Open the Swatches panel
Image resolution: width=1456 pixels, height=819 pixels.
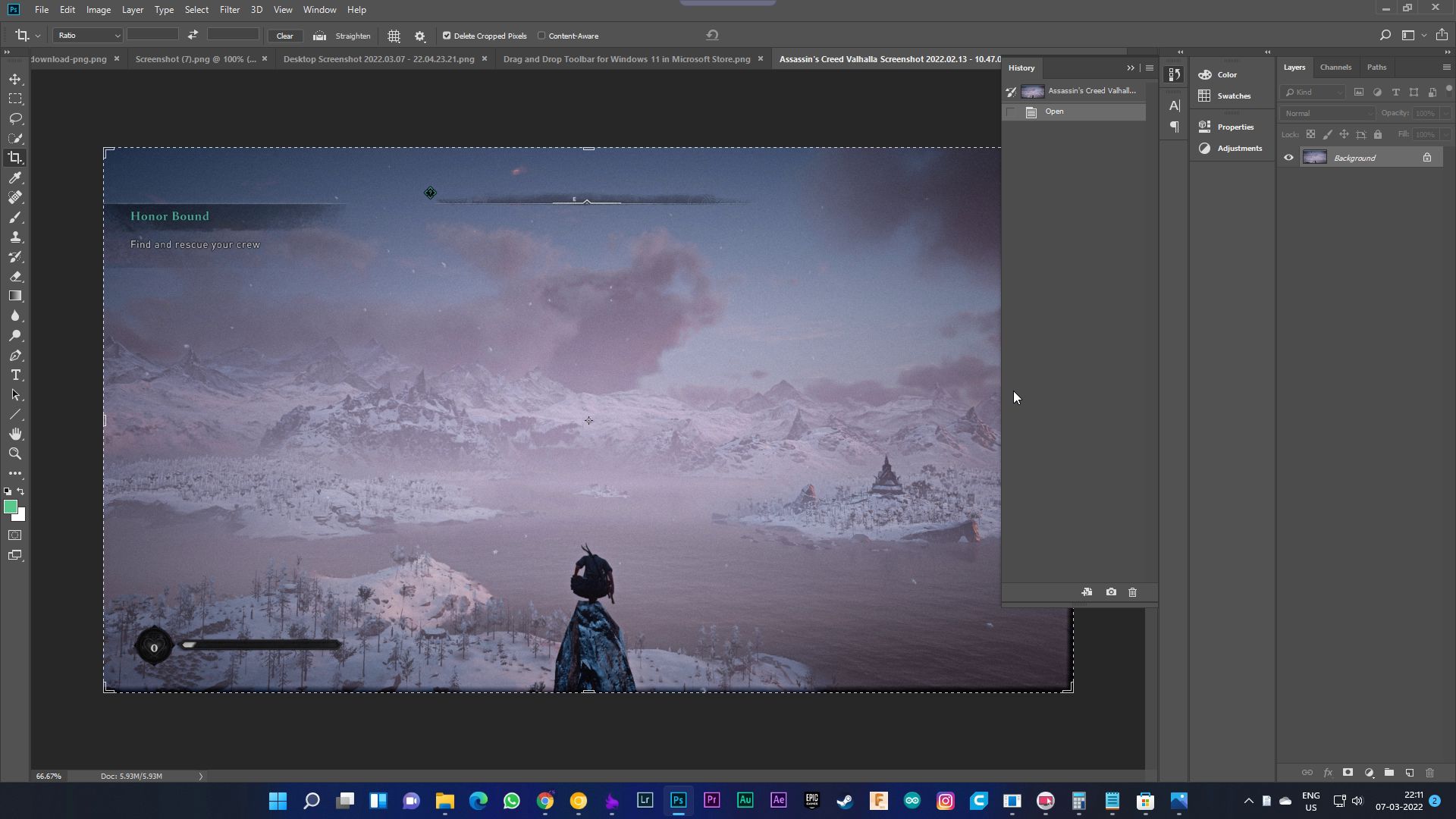point(1233,96)
